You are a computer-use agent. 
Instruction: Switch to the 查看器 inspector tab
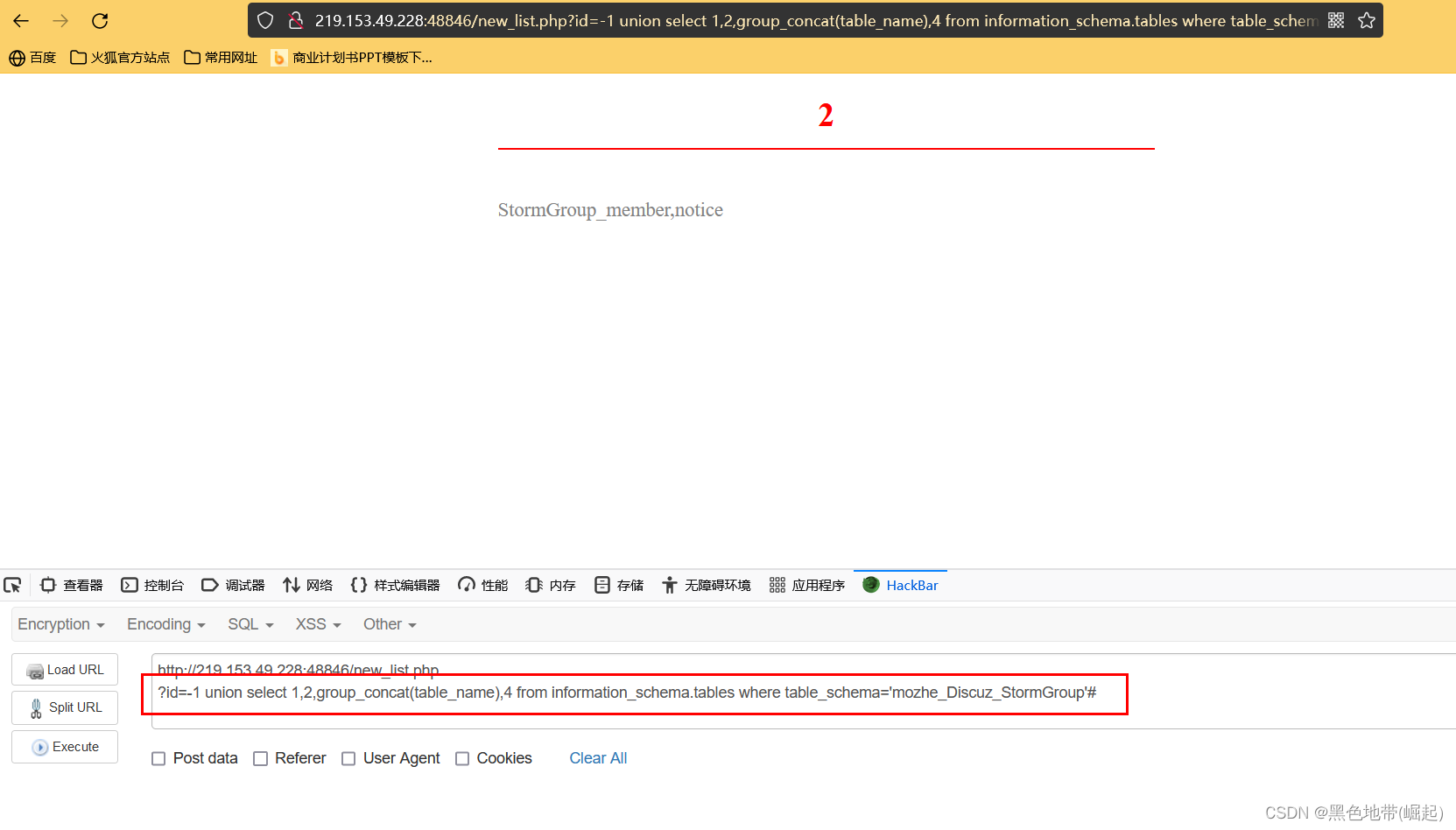tap(72, 585)
